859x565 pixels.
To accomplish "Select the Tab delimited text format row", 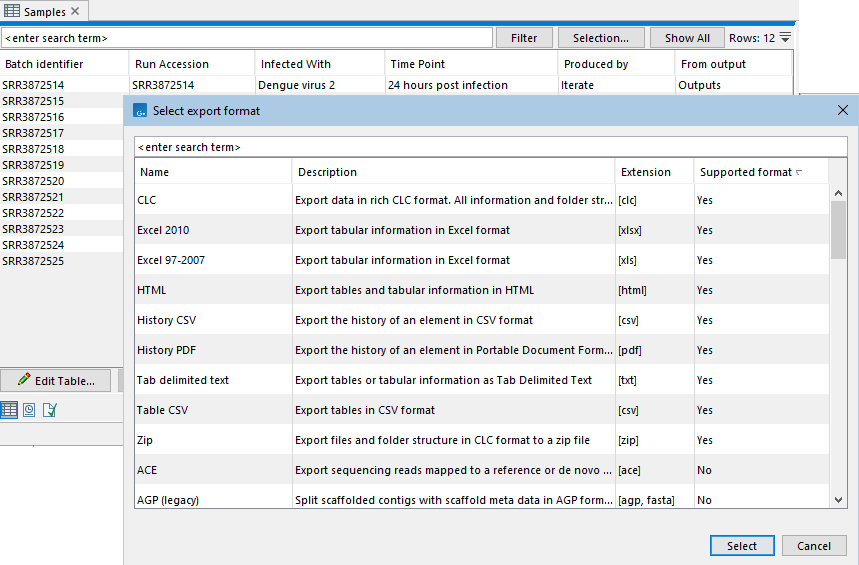I will (x=183, y=380).
